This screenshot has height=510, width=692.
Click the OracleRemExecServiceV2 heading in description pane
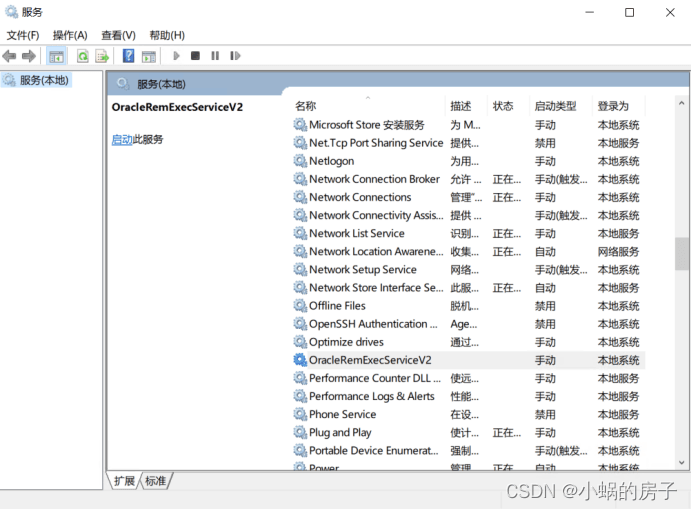coord(177,107)
